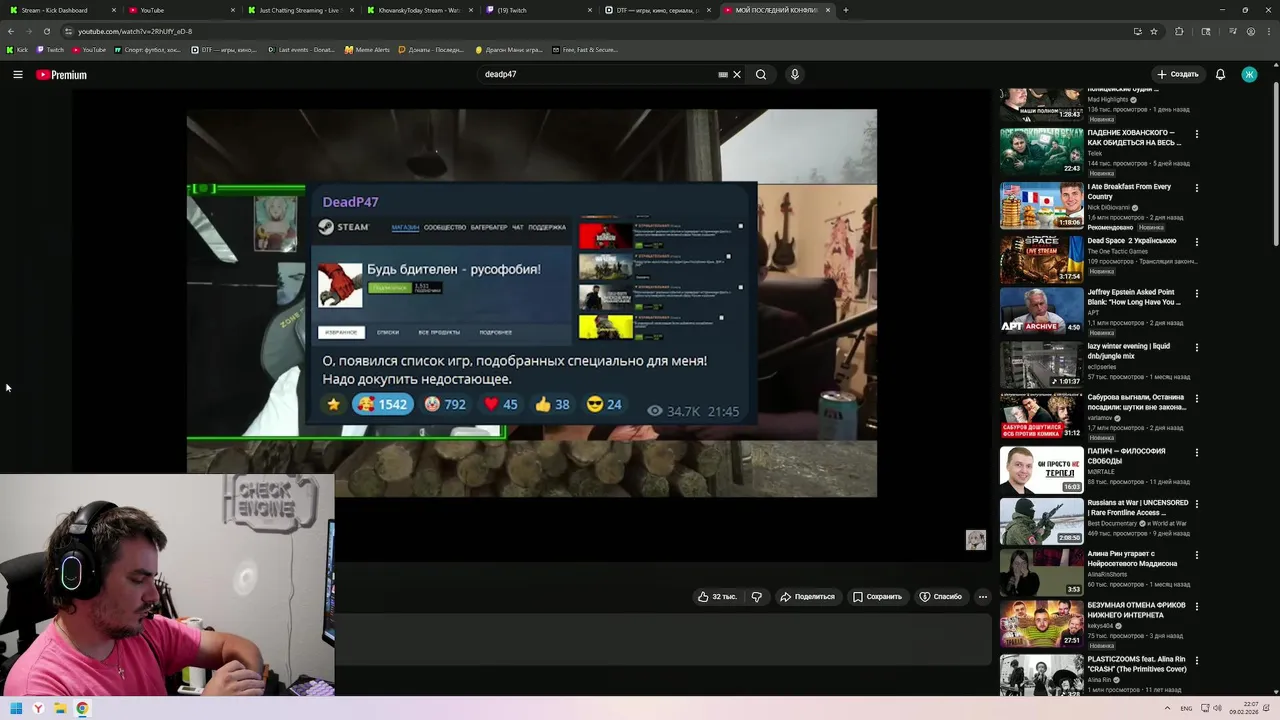Screen dimensions: 1280x720
Task: Open the browser extensions puzzle icon
Action: pos(1179,31)
